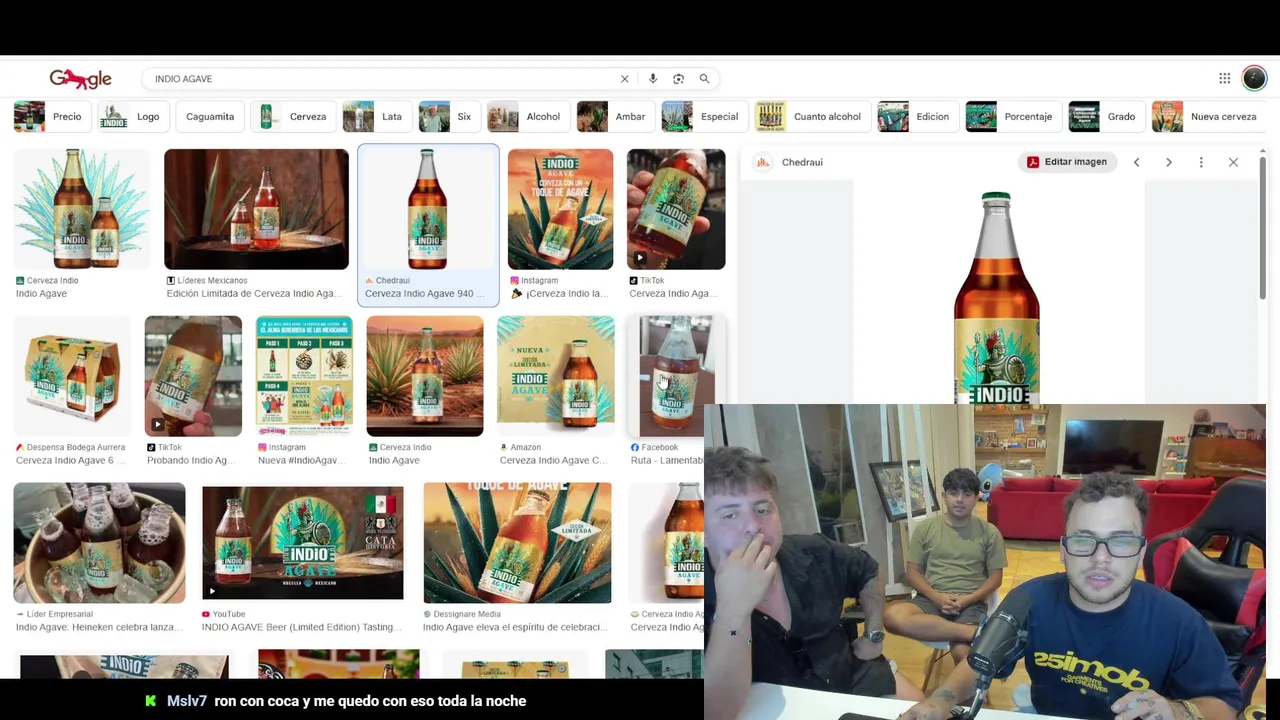Start voice search with the microphone icon
The height and width of the screenshot is (720, 1280).
click(x=653, y=79)
